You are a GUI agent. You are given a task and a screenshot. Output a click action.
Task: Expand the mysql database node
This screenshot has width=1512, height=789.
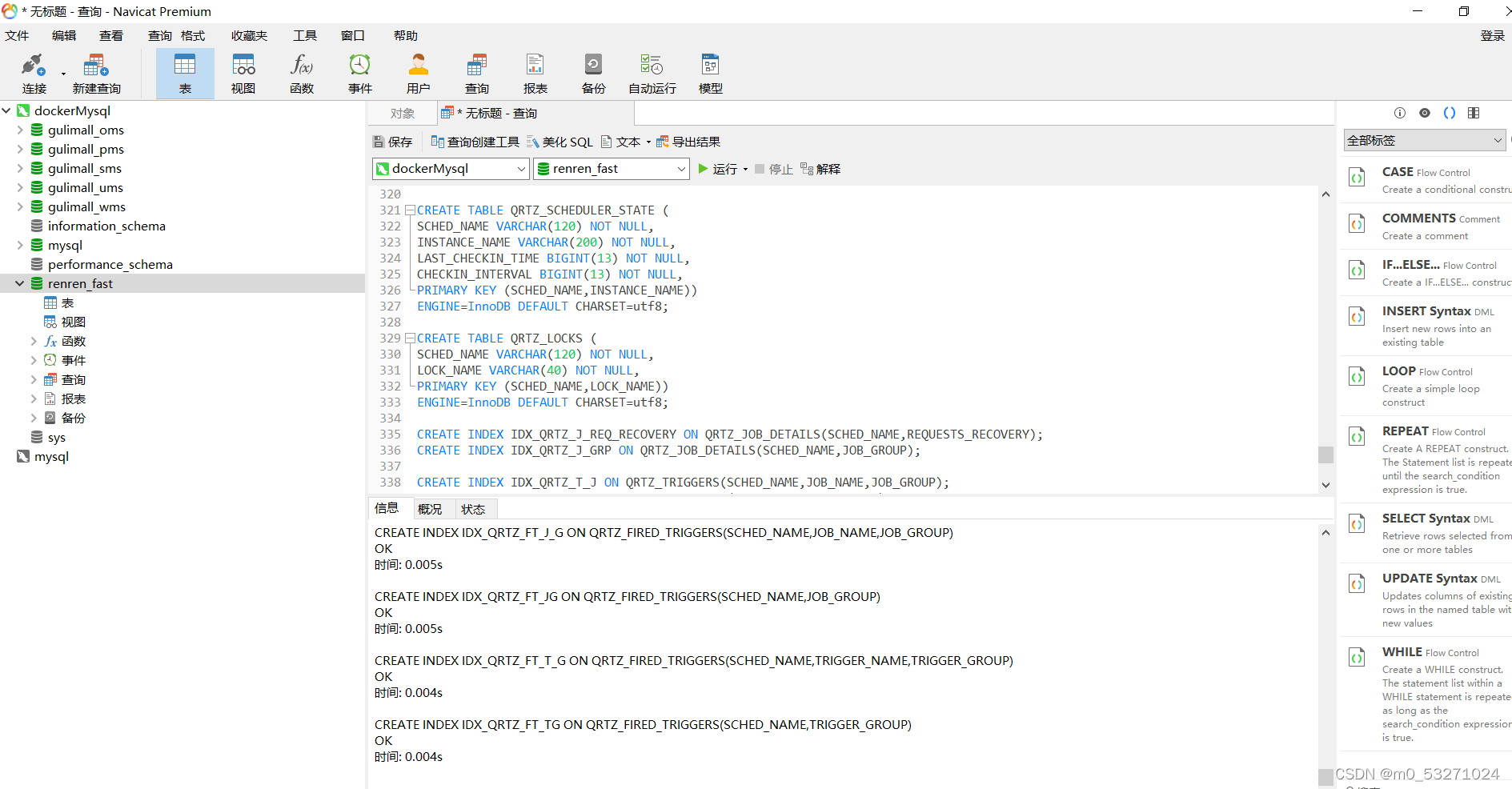pos(20,245)
